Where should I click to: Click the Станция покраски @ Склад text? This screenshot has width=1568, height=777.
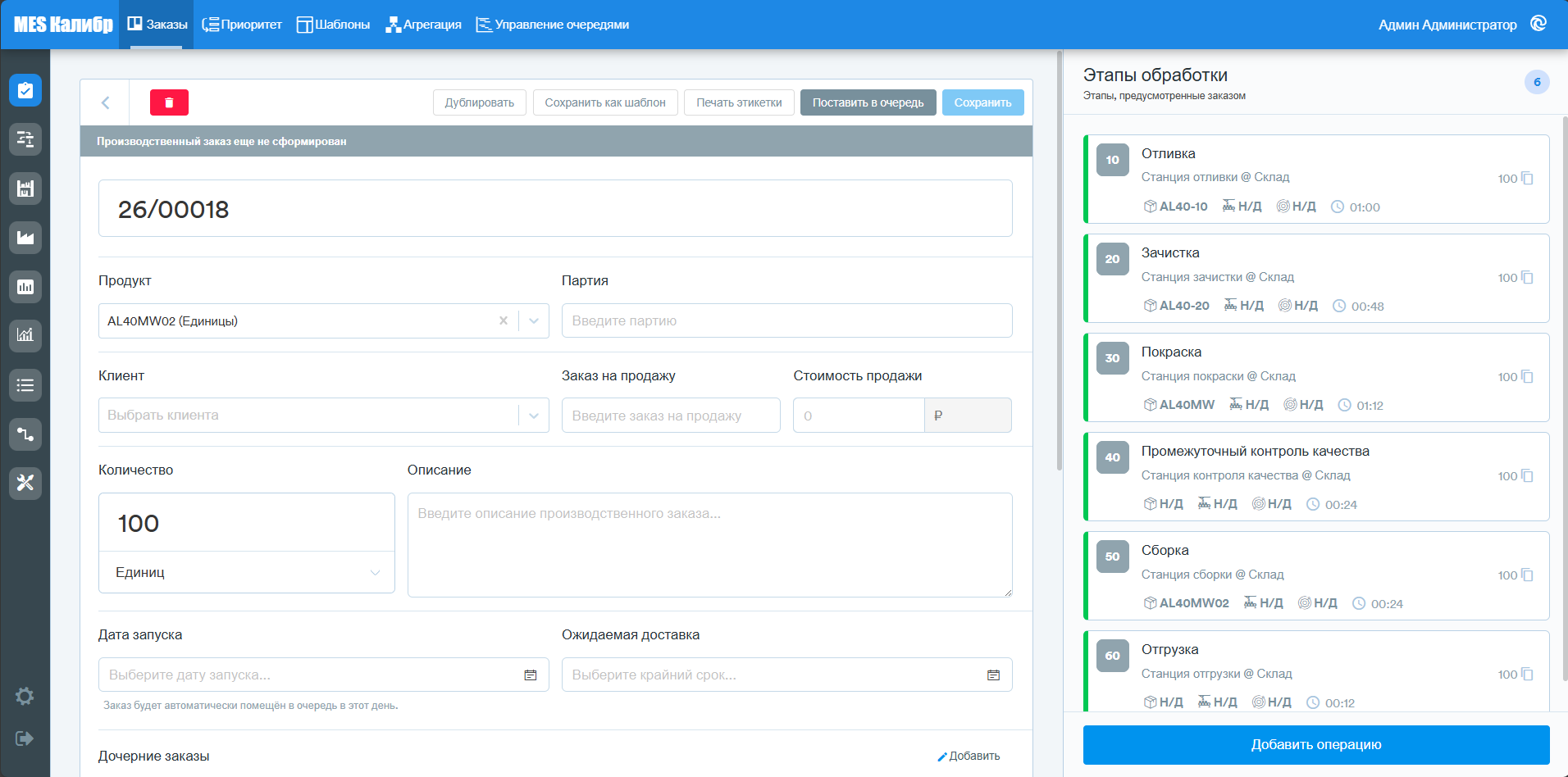(x=1219, y=376)
